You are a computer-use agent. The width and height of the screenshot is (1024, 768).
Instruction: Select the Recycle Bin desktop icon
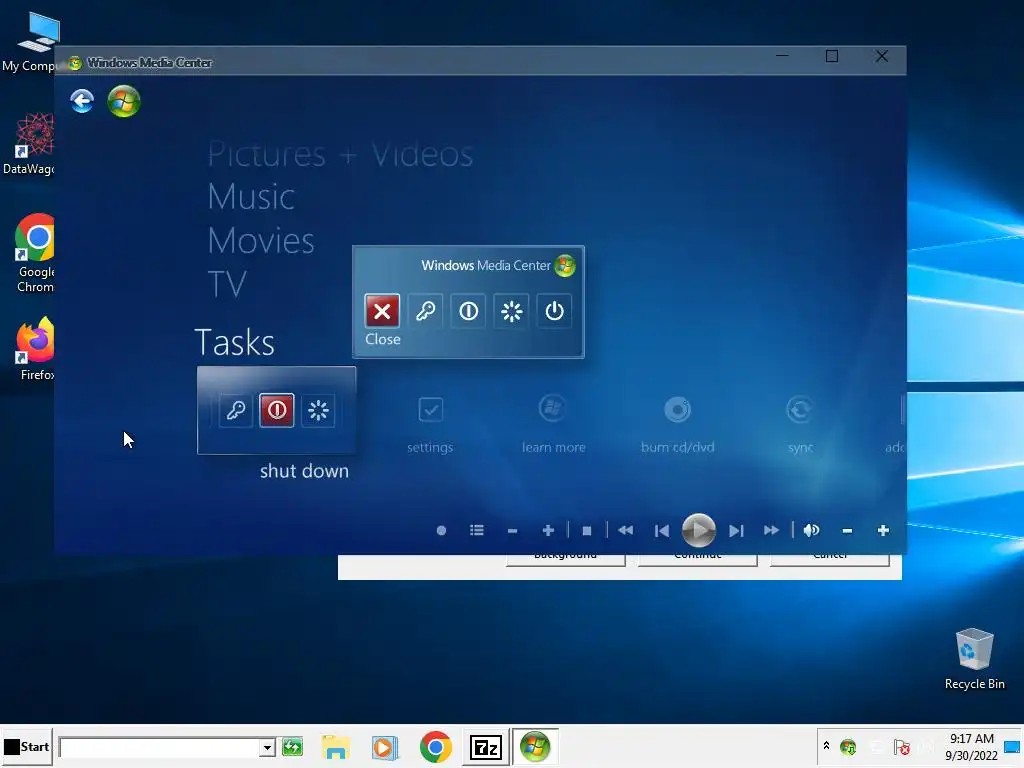(974, 658)
